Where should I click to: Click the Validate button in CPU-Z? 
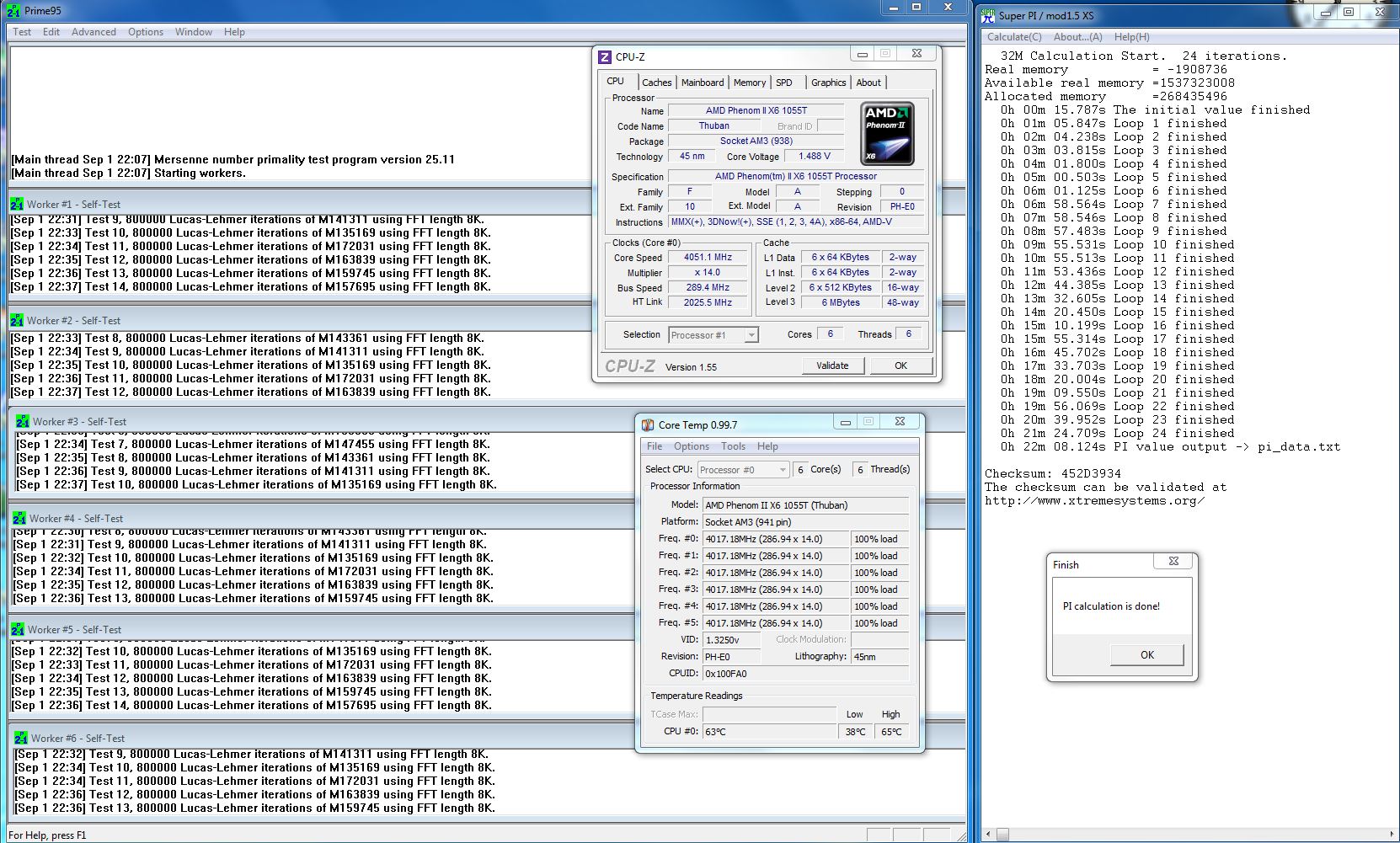(832, 365)
